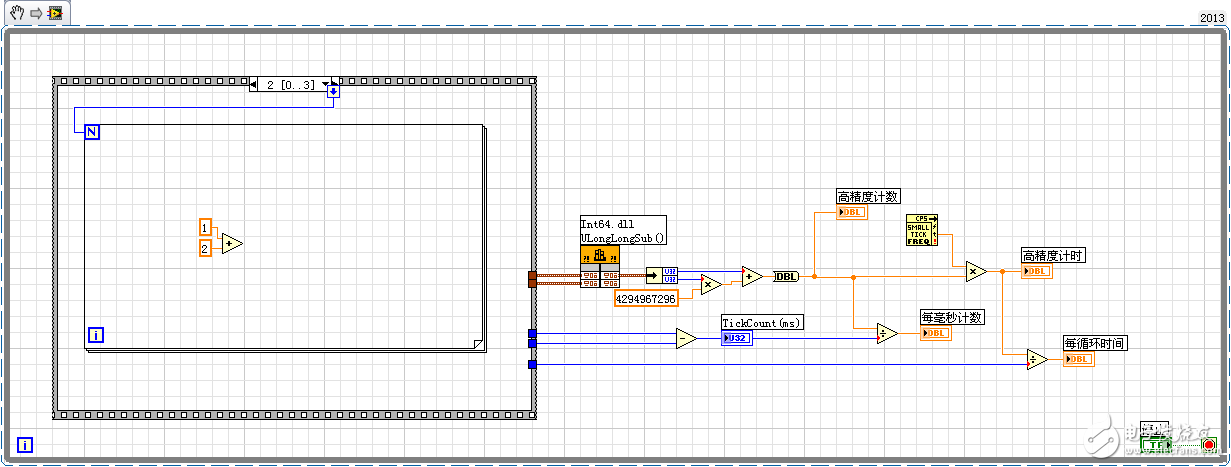Viewport: 1231px width, 467px height.
Task: Select the Add node inside For Loop
Action: coord(232,243)
